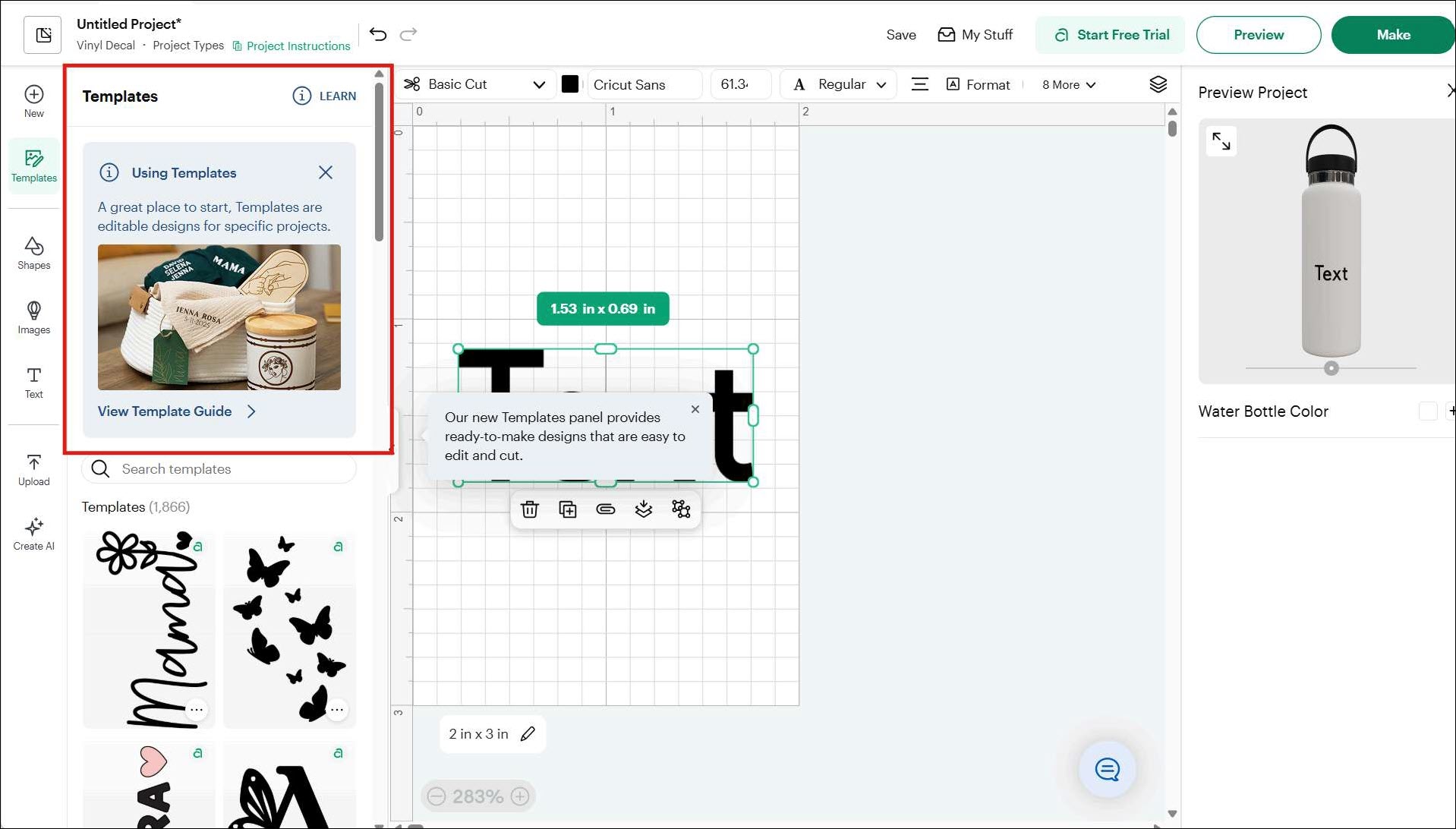Open the Upload panel

pyautogui.click(x=34, y=469)
